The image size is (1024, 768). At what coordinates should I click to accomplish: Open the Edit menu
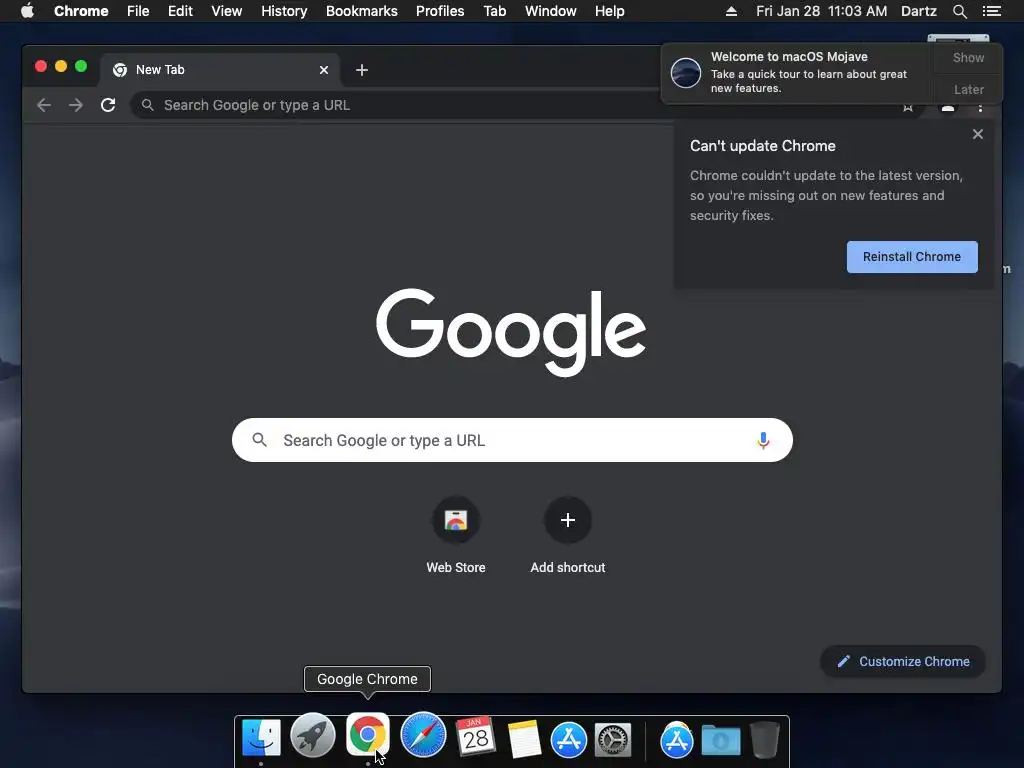[180, 11]
